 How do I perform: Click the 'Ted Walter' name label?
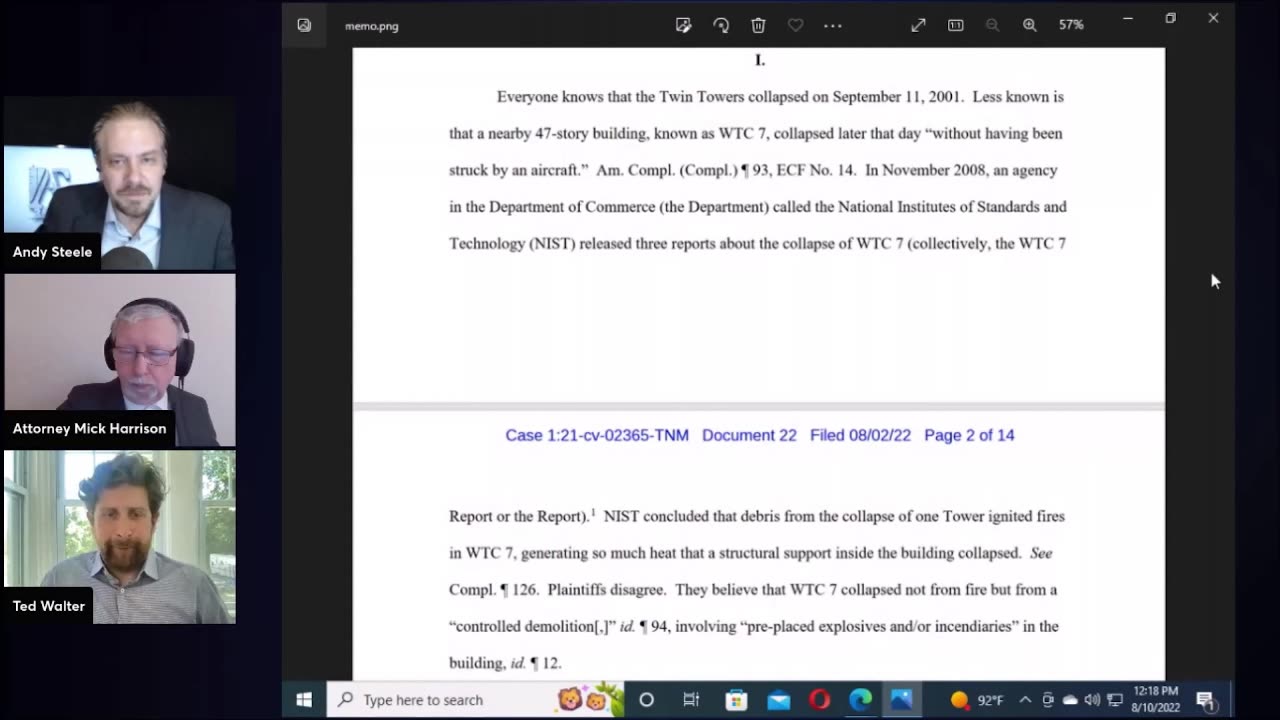click(x=48, y=606)
